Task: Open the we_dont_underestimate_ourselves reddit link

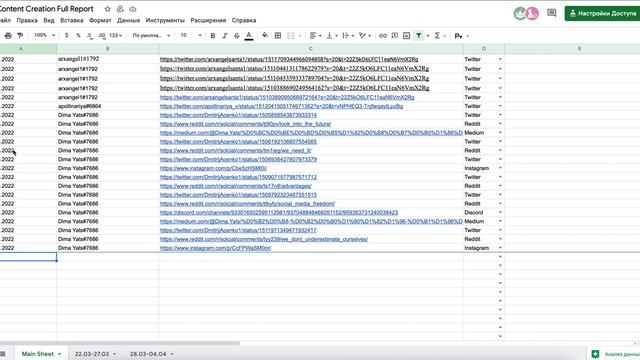Action: pyautogui.click(x=264, y=239)
